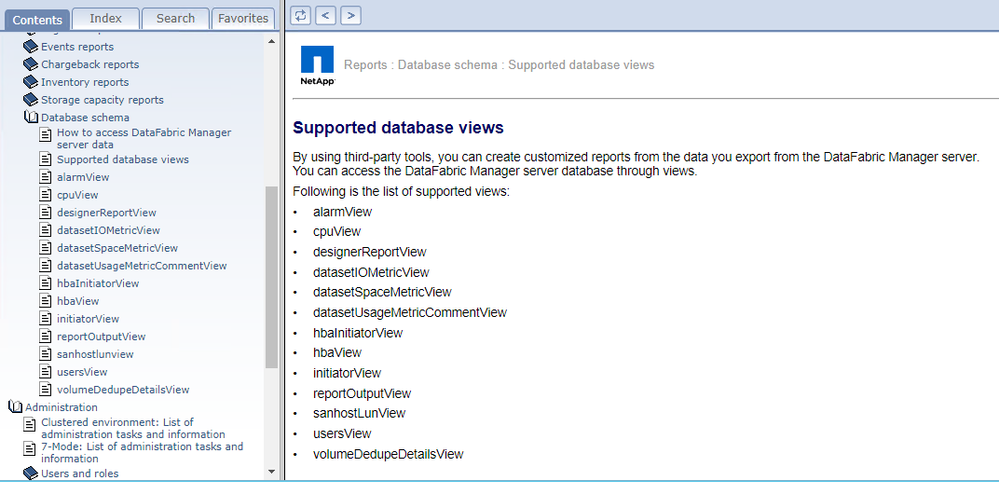
Task: Click page icon beside datasetIOMetricView
Action: (45, 230)
